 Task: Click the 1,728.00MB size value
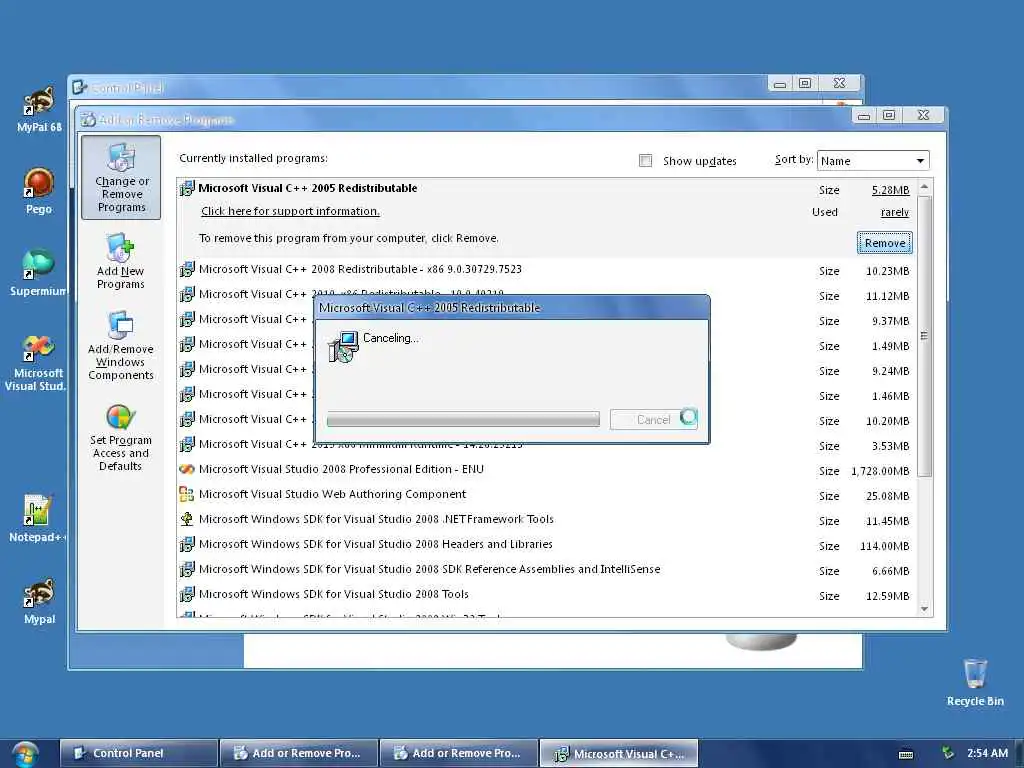click(x=880, y=471)
